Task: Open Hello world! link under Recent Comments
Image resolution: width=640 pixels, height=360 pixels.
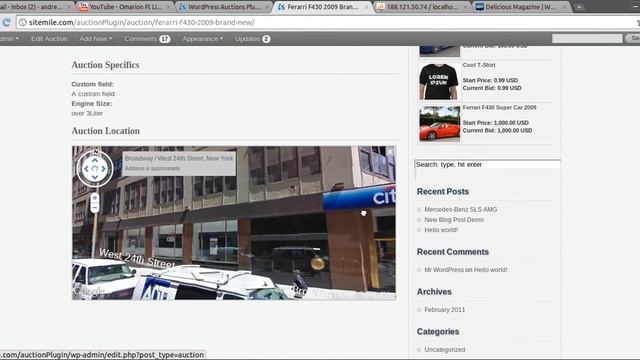Action: 490,270
